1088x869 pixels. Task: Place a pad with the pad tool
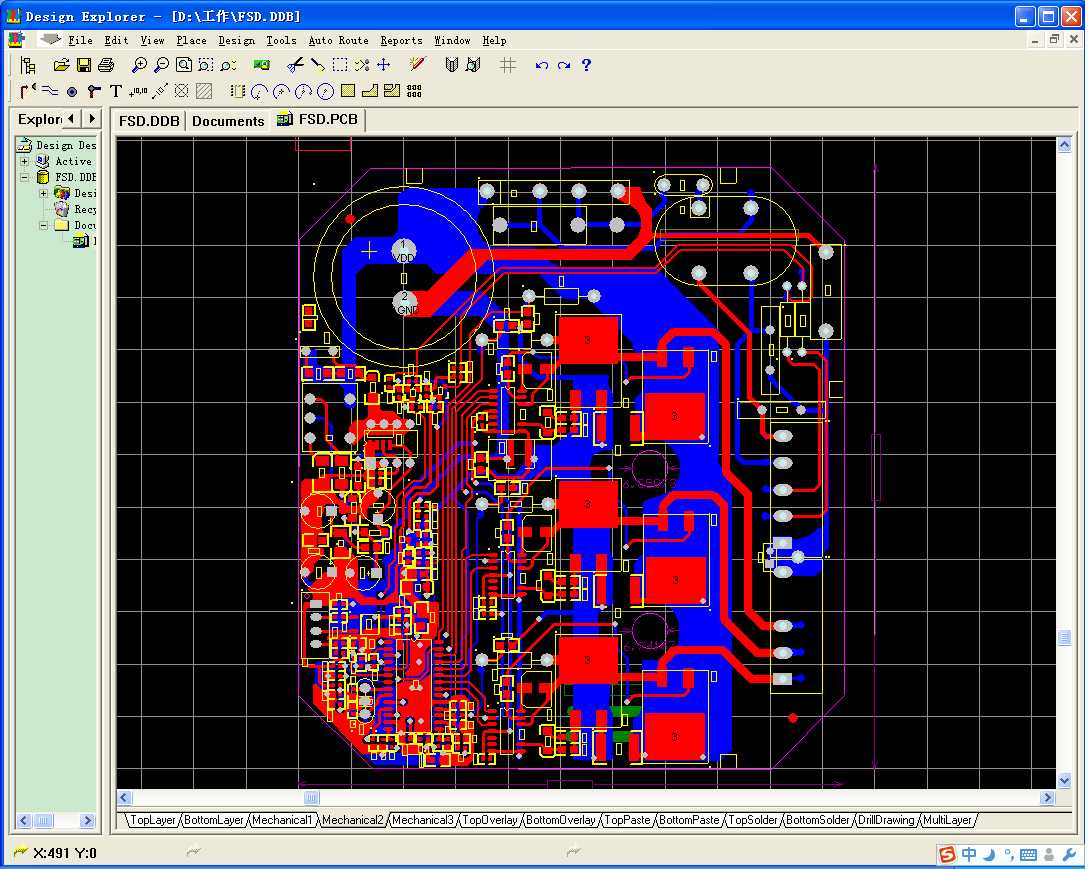71,92
